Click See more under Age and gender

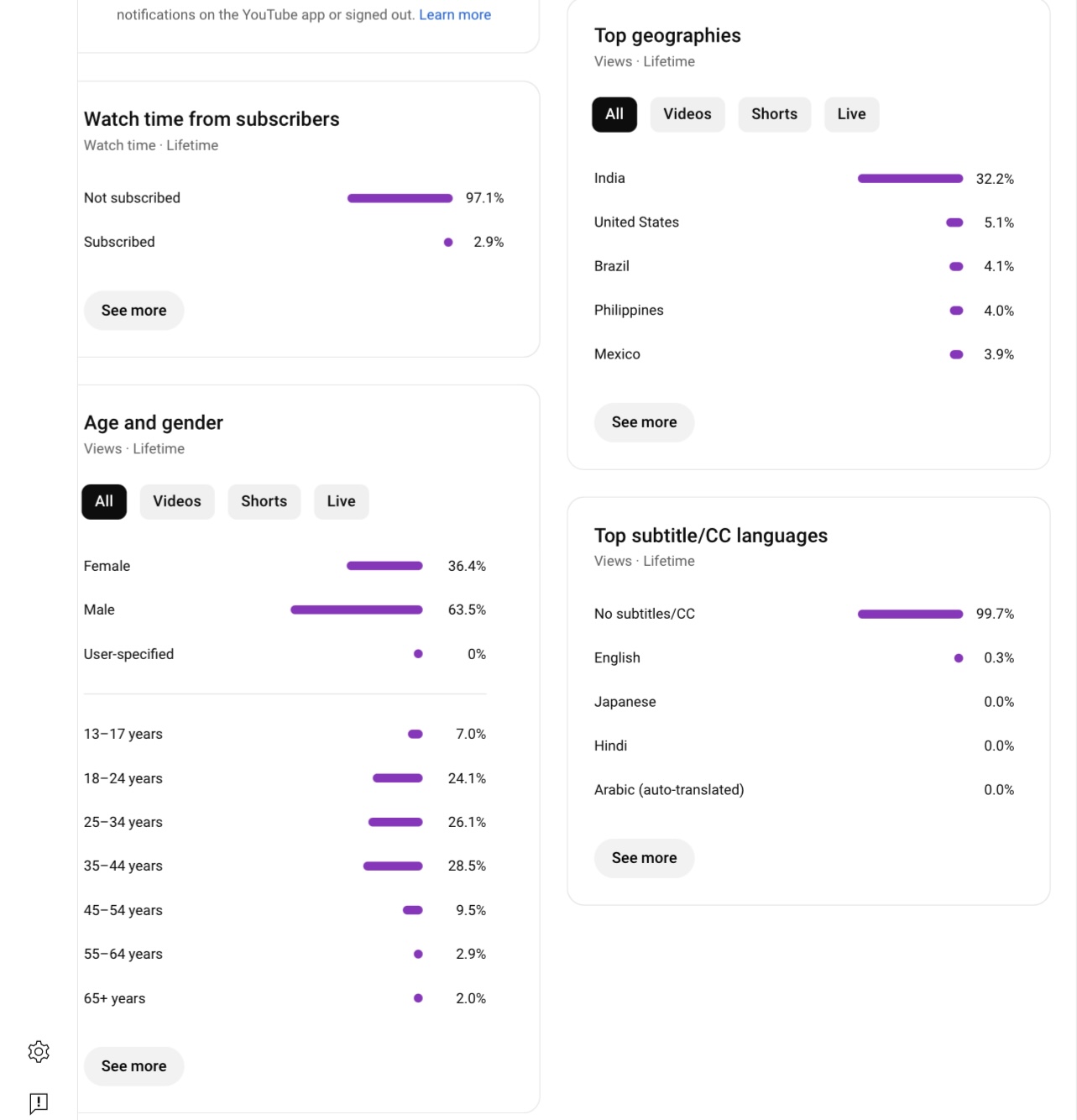coord(133,1066)
